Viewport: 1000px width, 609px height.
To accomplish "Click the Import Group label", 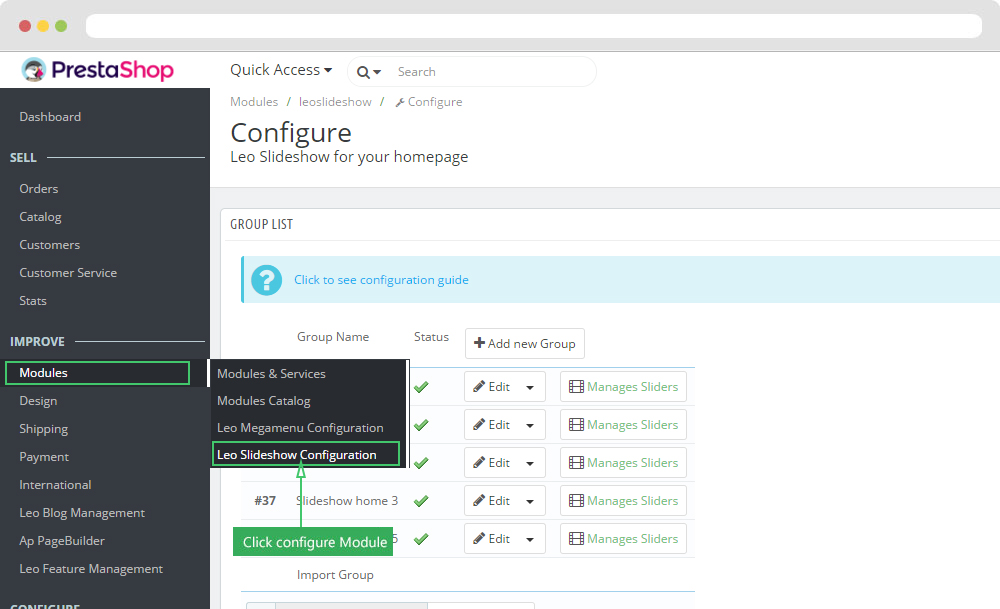I will [335, 575].
